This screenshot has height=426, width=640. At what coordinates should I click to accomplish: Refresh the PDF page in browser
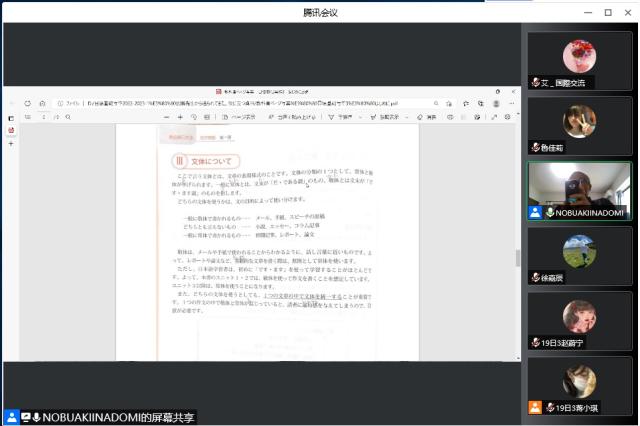click(27, 103)
